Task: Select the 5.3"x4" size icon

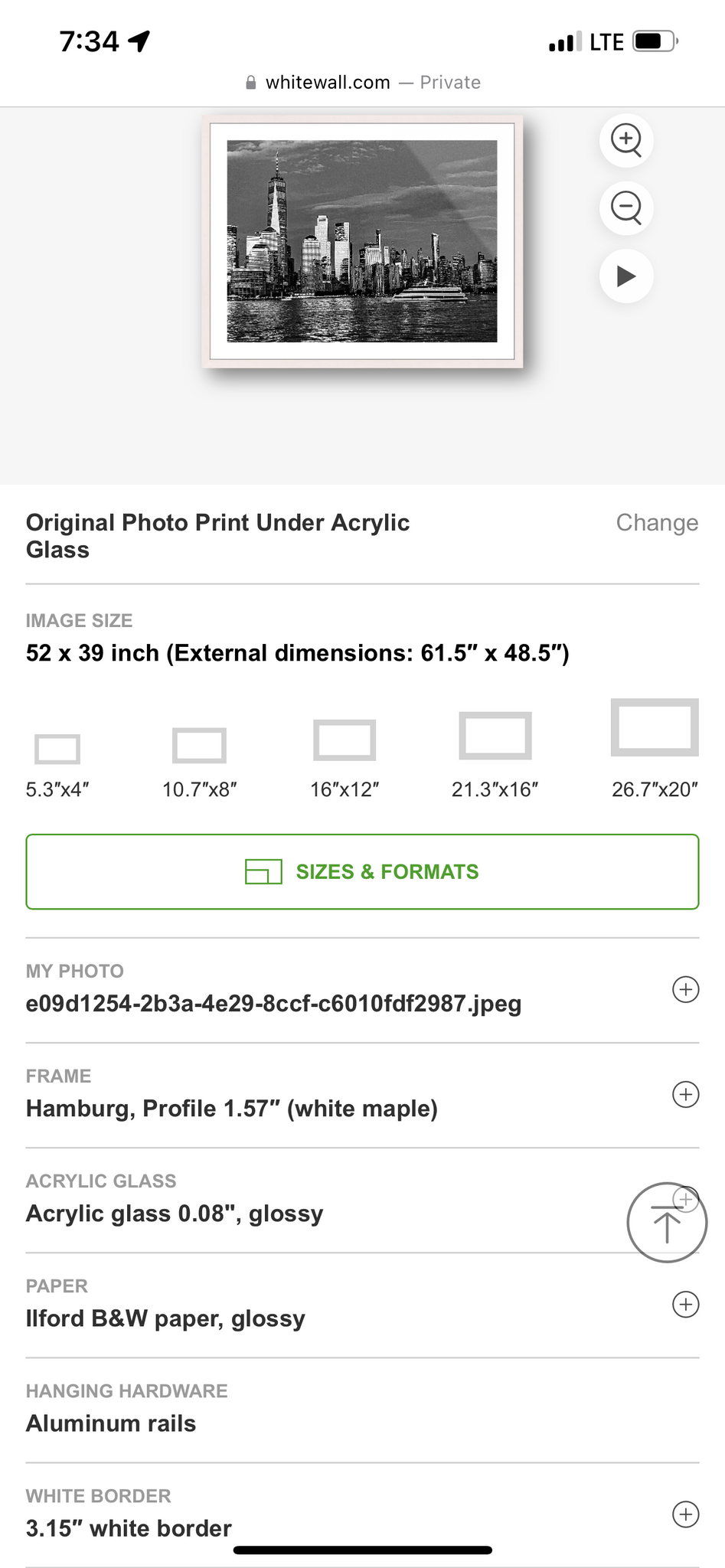Action: pyautogui.click(x=57, y=749)
